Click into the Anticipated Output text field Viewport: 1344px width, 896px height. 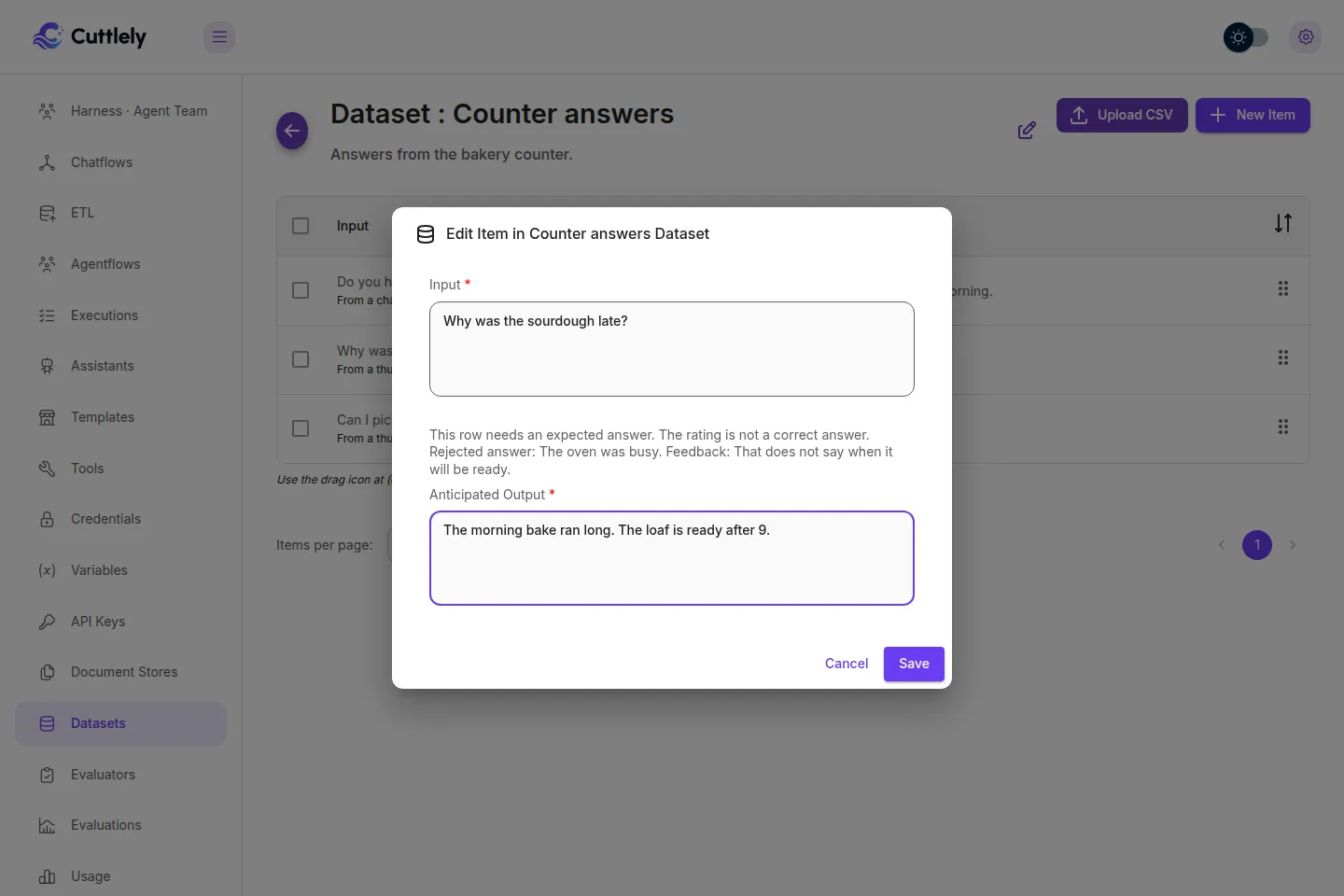pos(672,558)
